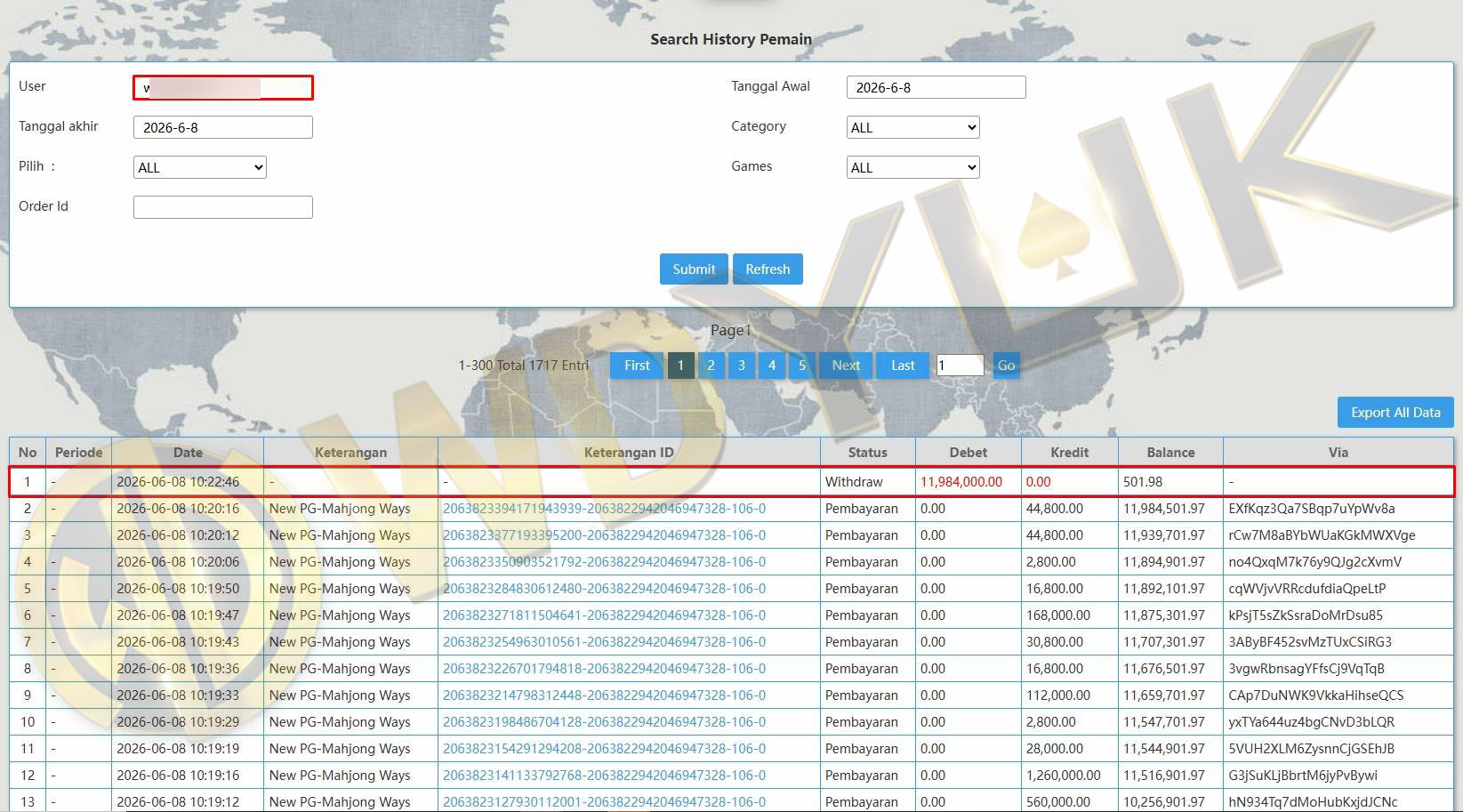1463x812 pixels.
Task: Click Via value G3jSuKLjBbrtM6jyPvBywi
Action: [1303, 776]
